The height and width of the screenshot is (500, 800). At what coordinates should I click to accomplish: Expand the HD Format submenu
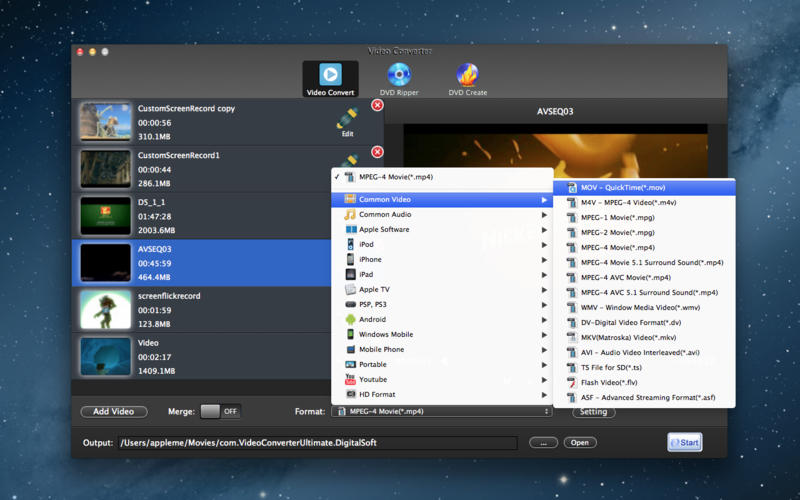(x=442, y=394)
